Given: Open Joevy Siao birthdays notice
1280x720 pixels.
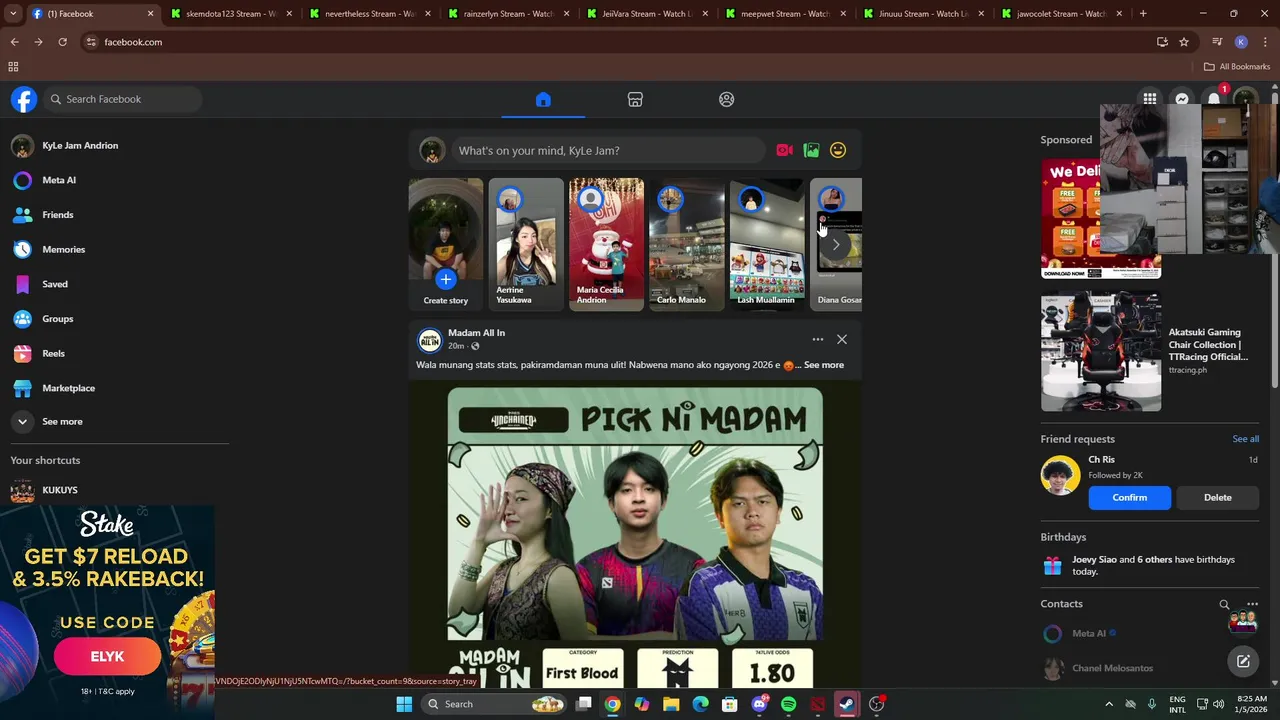Looking at the screenshot, I should pos(1150,565).
